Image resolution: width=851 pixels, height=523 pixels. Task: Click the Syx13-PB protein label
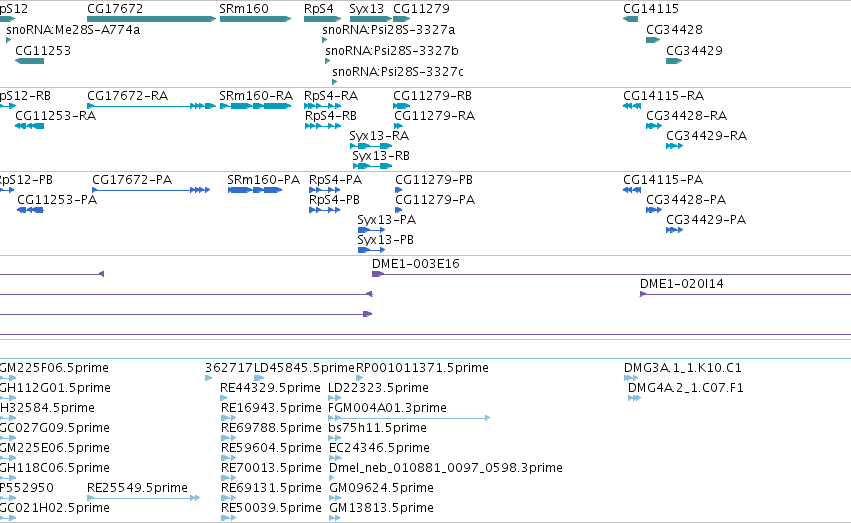pyautogui.click(x=385, y=240)
